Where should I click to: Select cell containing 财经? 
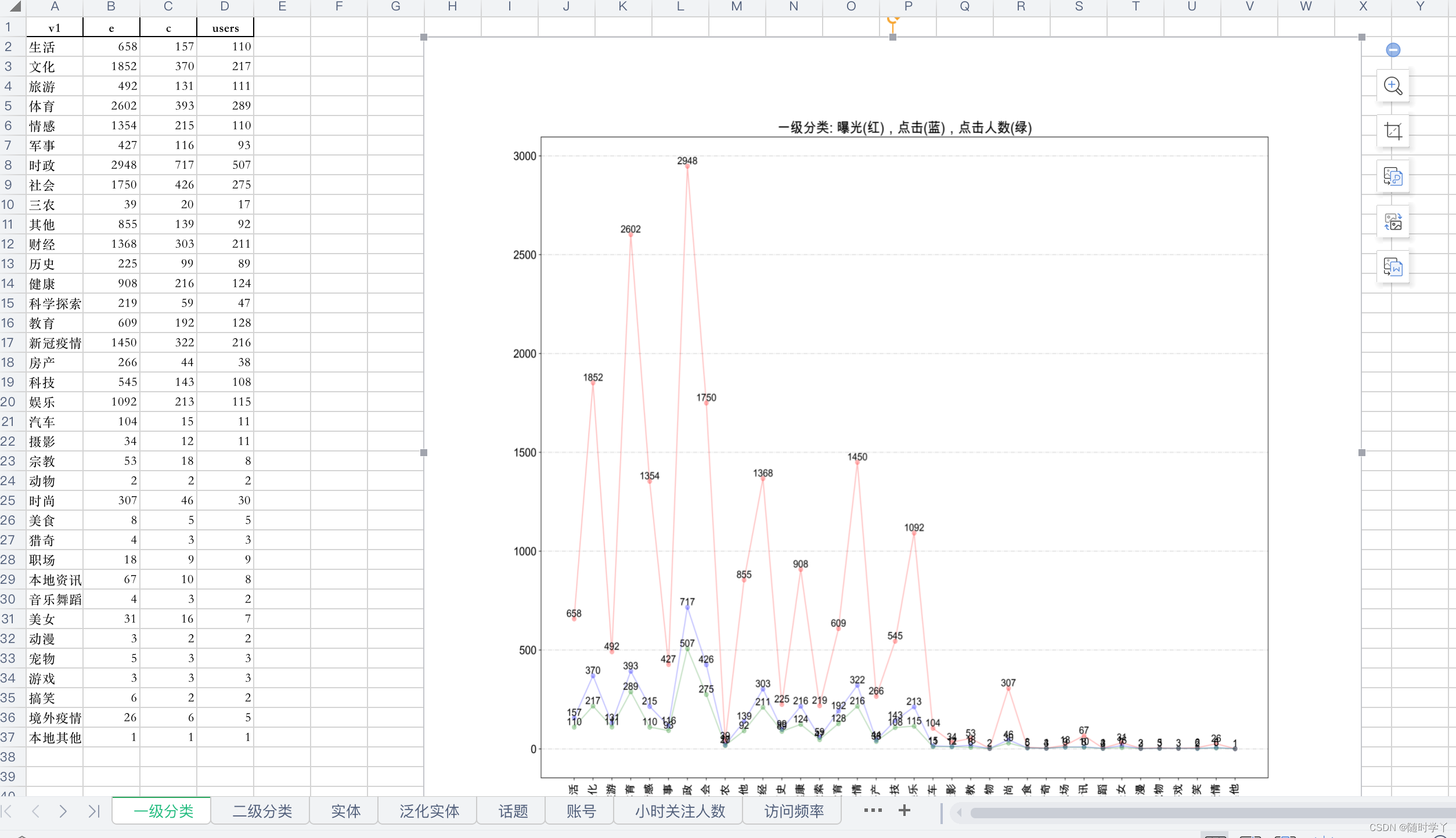point(55,244)
